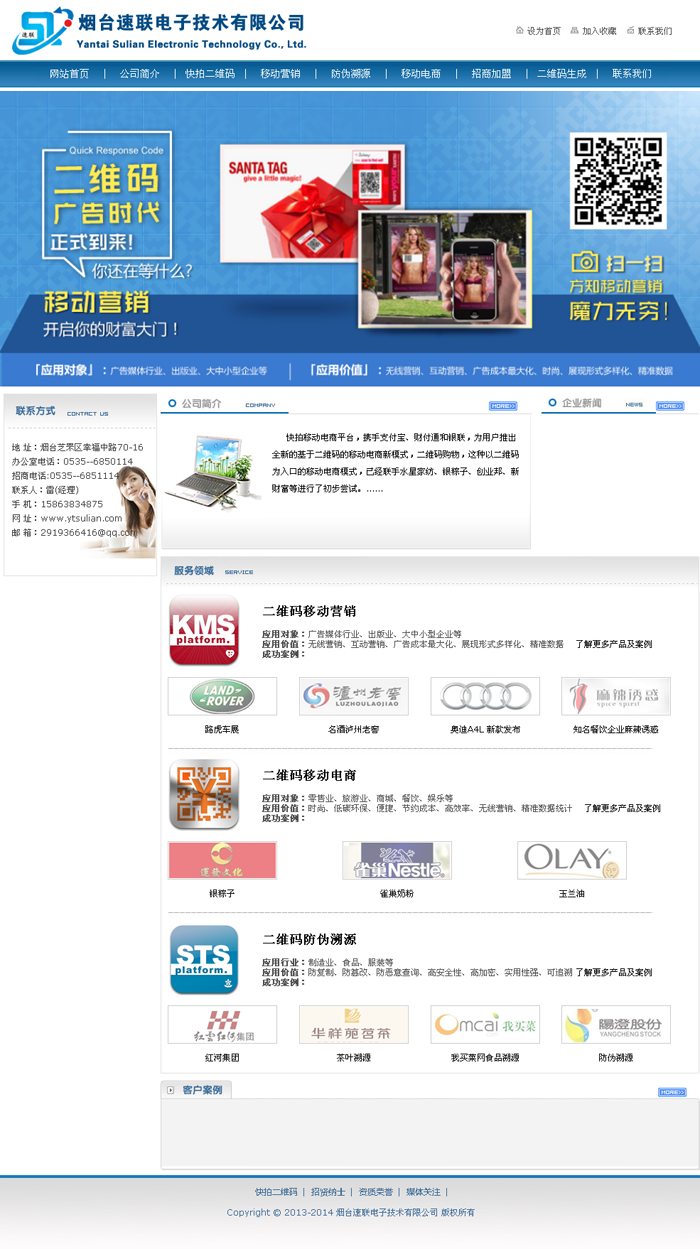This screenshot has width=700, height=1249.
Task: Click the camera 扫一扫 icon
Action: 585,262
